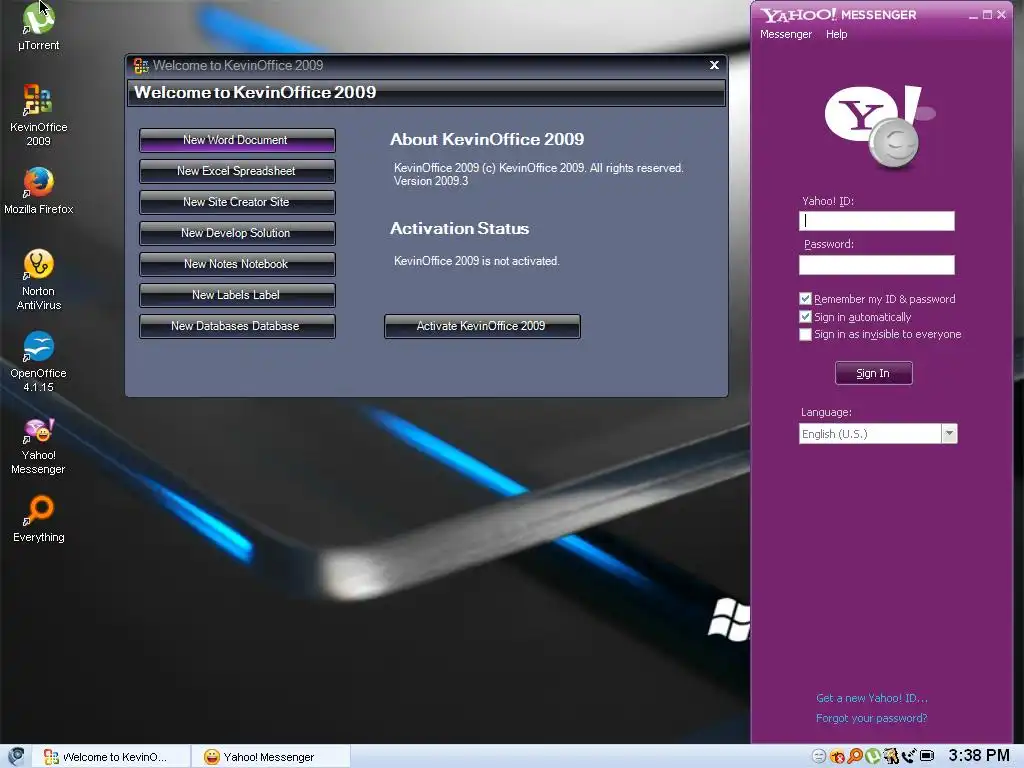Open the Everything search desktop shortcut
Screen dimensions: 1024x768
point(38,519)
